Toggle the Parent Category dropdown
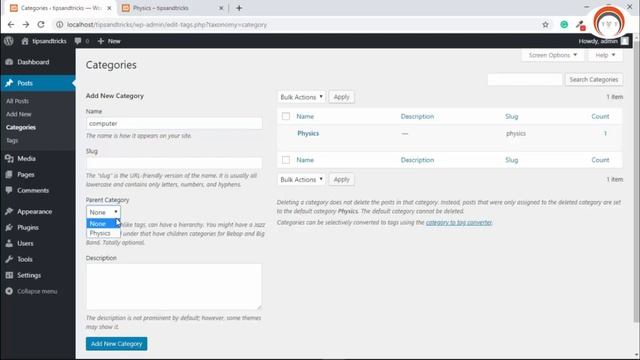 point(103,212)
